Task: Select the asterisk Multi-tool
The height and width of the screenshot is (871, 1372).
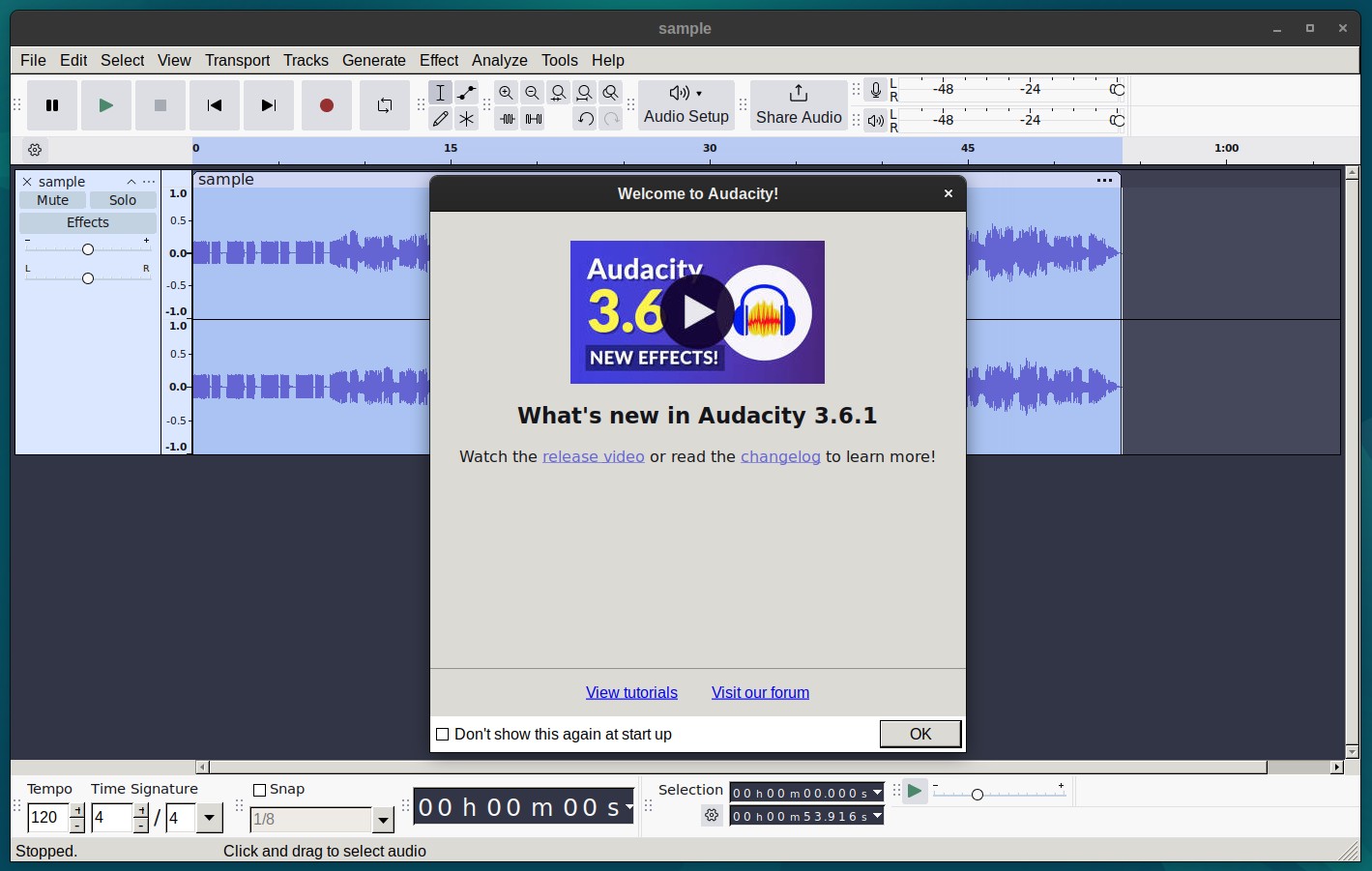Action: [466, 119]
